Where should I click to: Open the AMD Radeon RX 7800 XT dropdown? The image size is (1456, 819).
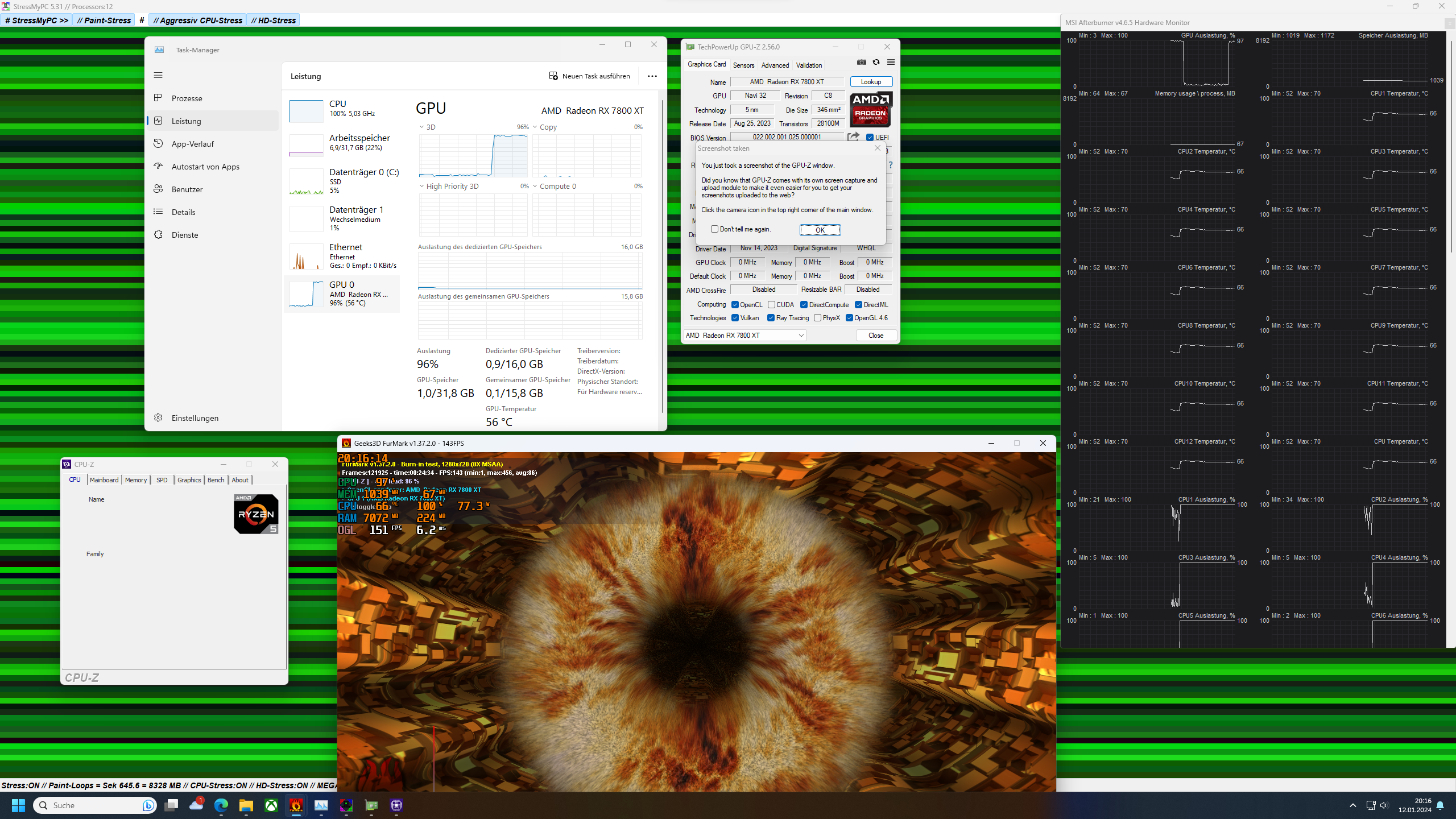[x=744, y=336]
